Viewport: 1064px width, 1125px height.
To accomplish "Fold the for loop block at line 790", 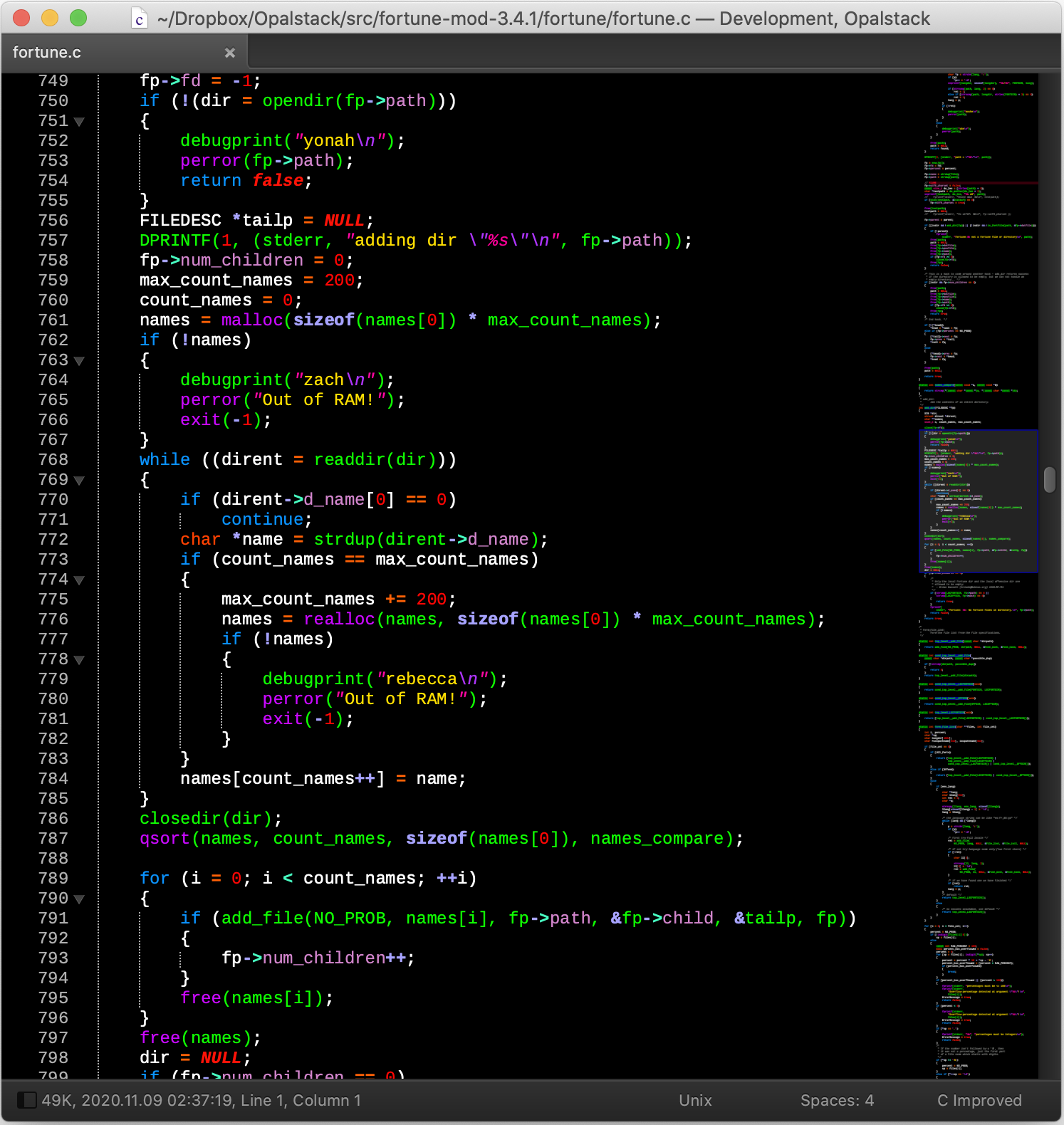I will pyautogui.click(x=80, y=899).
